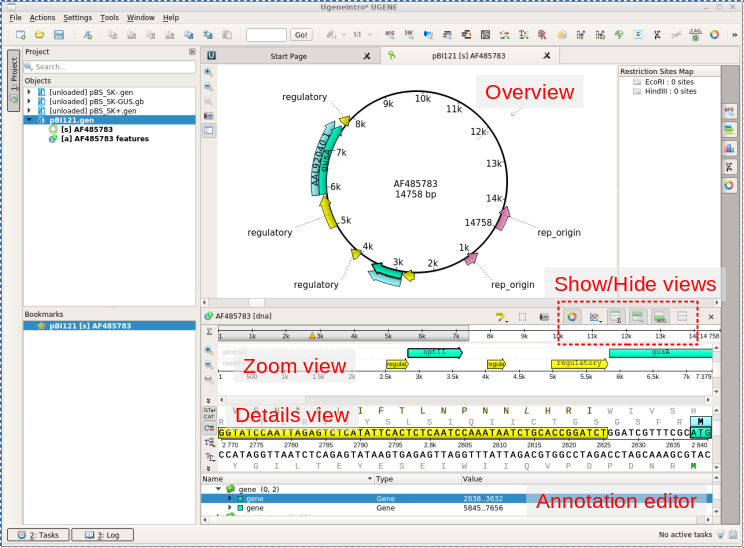Click the Go! button
This screenshot has height=548, width=744.
pos(301,35)
